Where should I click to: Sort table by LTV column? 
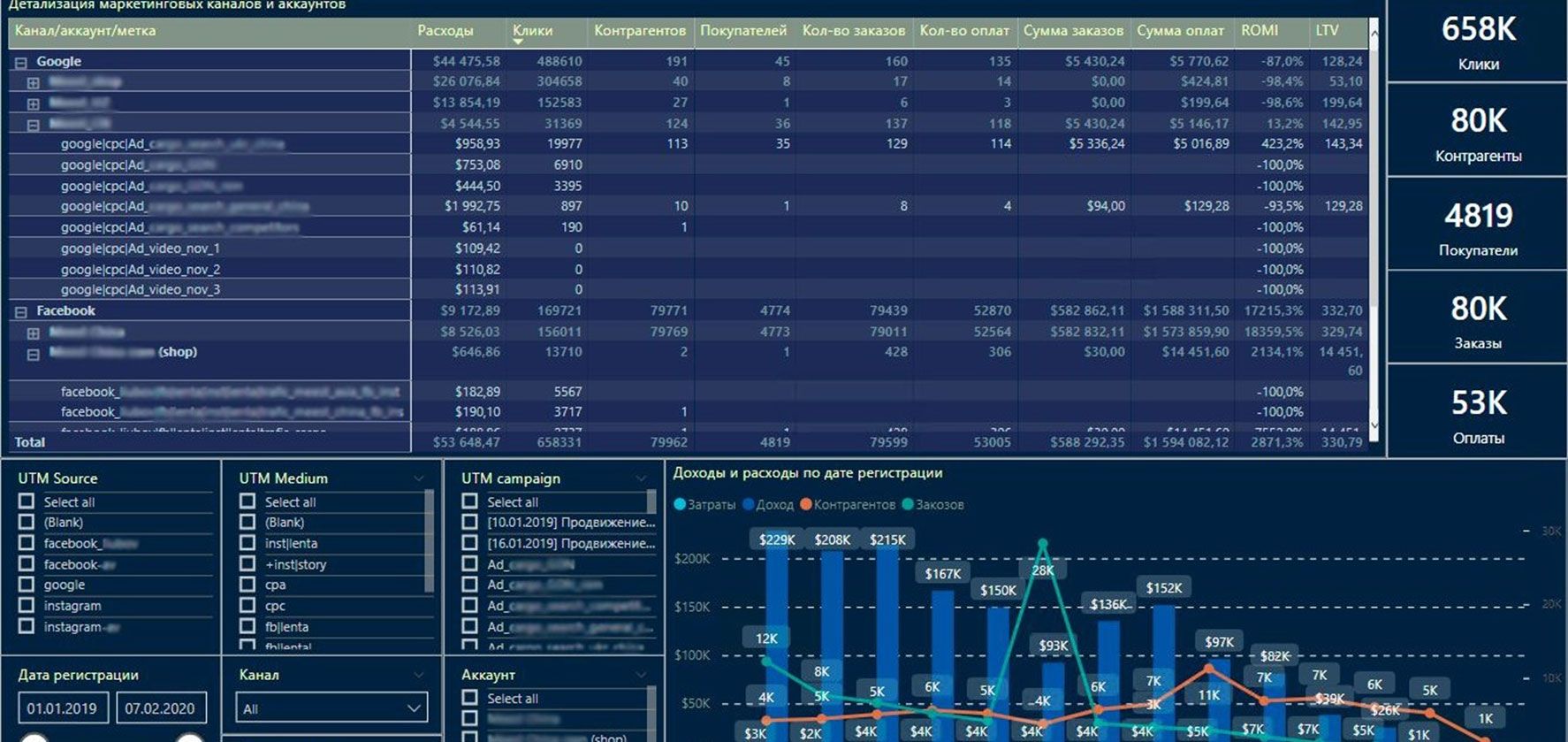1327,30
